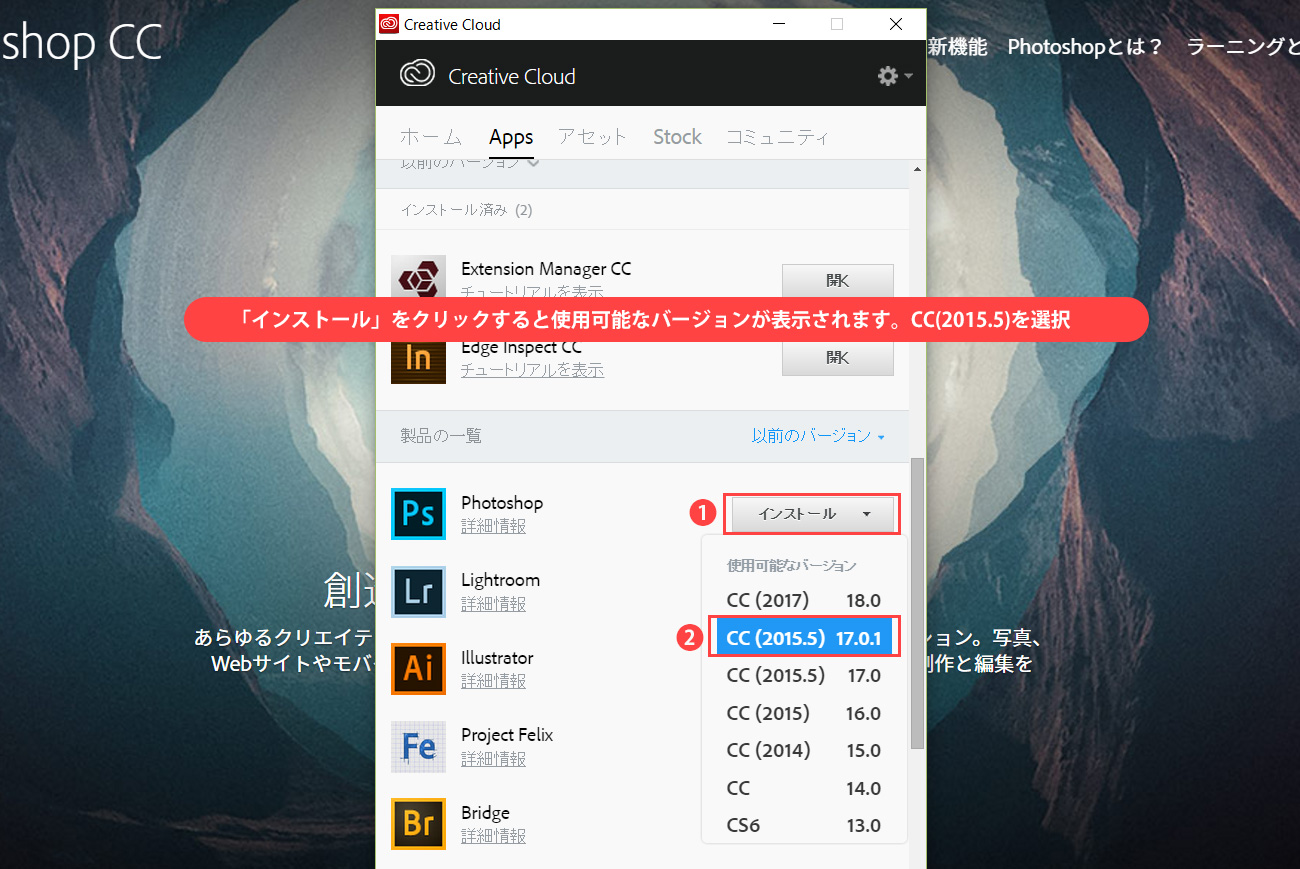1300x869 pixels.
Task: Click the Project Felix Fe icon
Action: click(x=418, y=747)
